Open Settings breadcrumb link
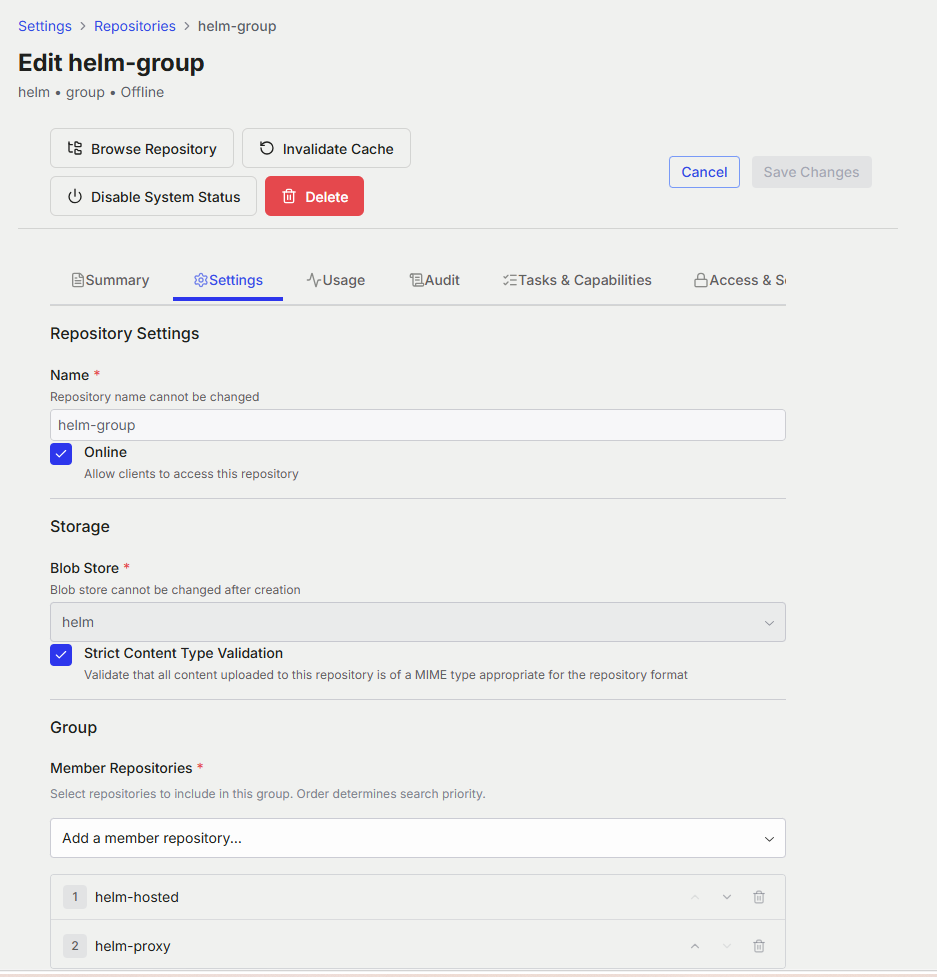937x977 pixels. (x=45, y=26)
